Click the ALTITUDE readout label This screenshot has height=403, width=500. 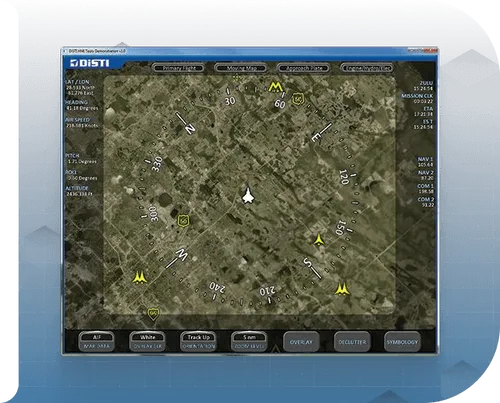click(x=77, y=188)
